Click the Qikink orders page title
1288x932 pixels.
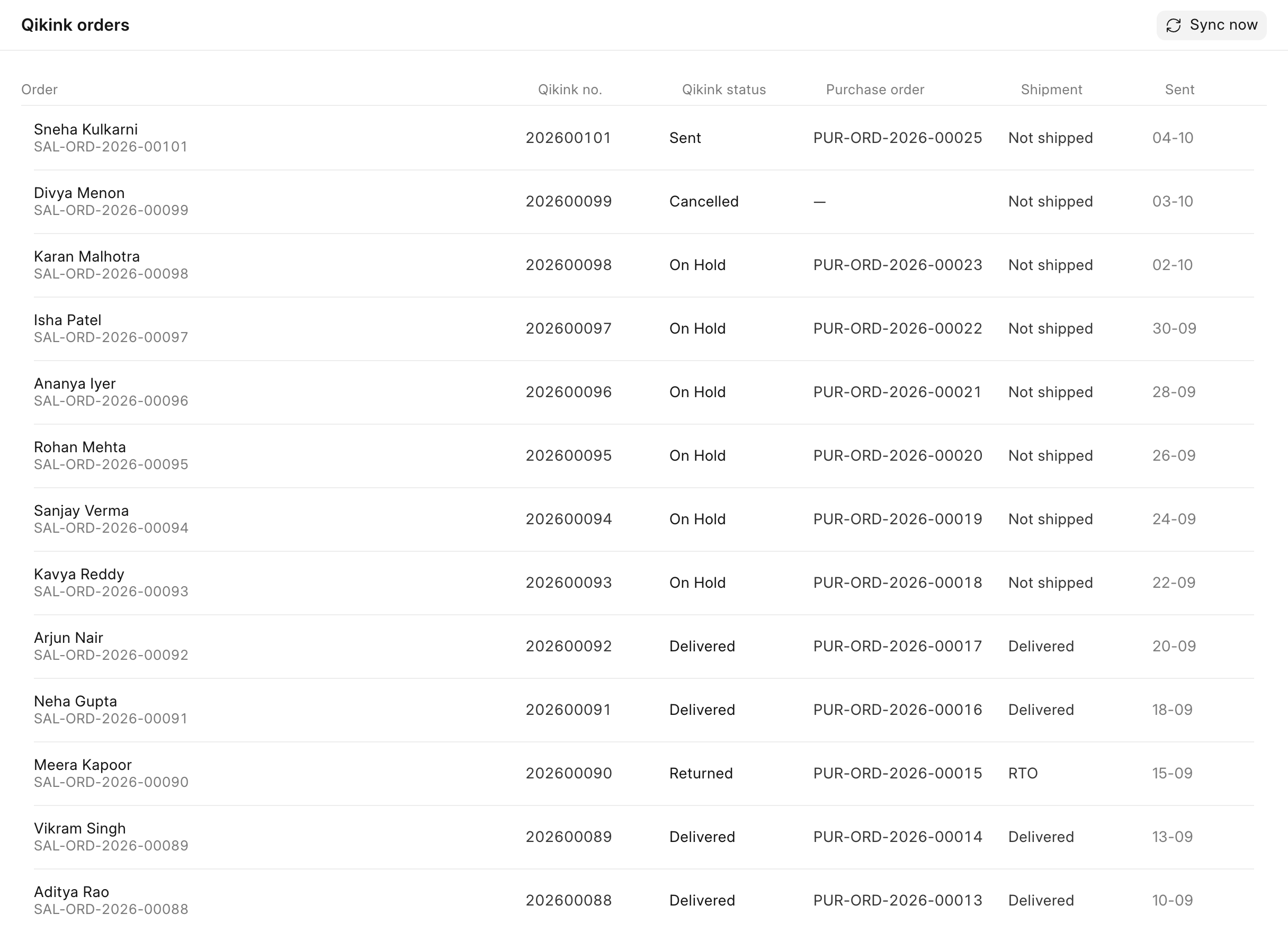click(75, 25)
